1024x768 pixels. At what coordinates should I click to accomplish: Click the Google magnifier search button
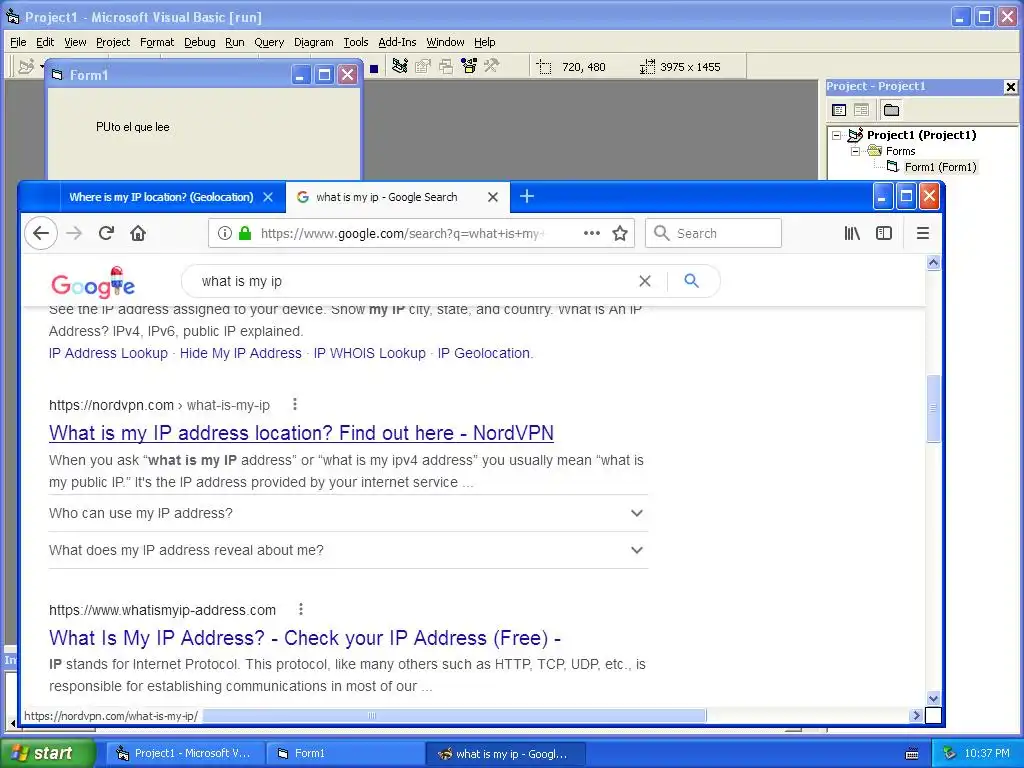click(x=692, y=281)
